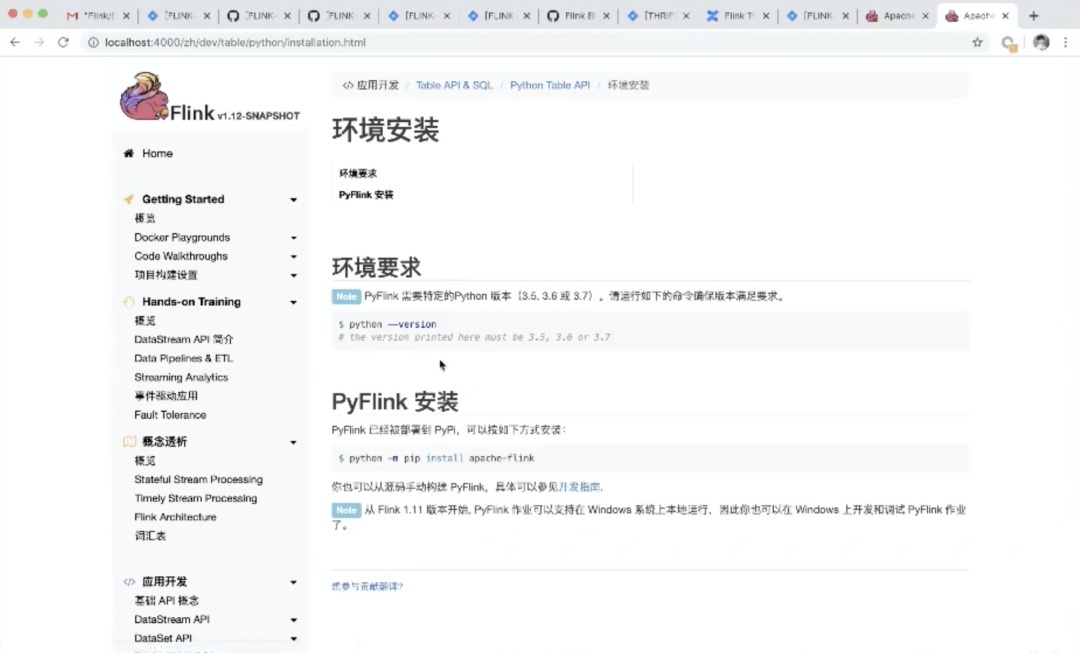Close the active Apache tab

coord(1005,16)
